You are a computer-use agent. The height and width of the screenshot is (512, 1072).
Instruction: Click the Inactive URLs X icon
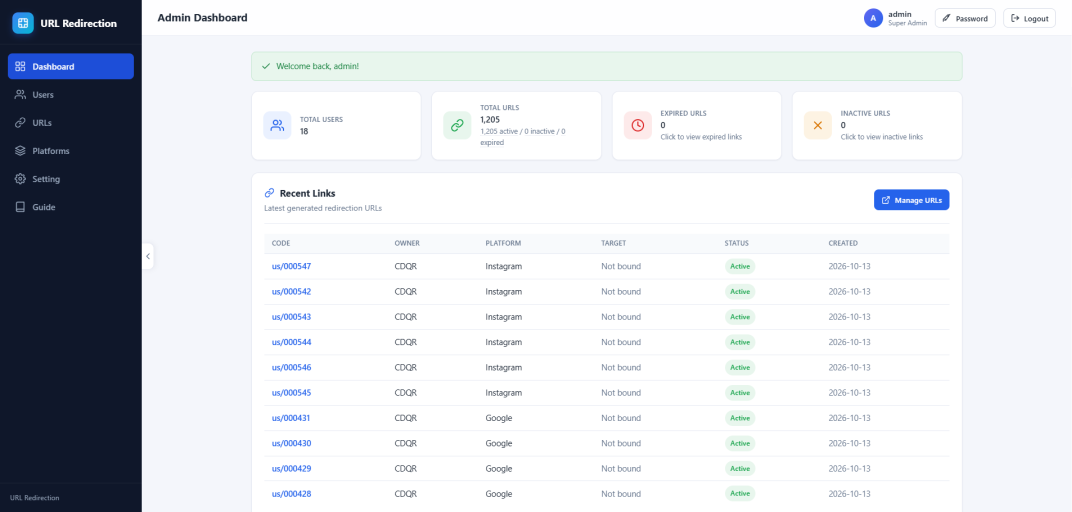818,125
